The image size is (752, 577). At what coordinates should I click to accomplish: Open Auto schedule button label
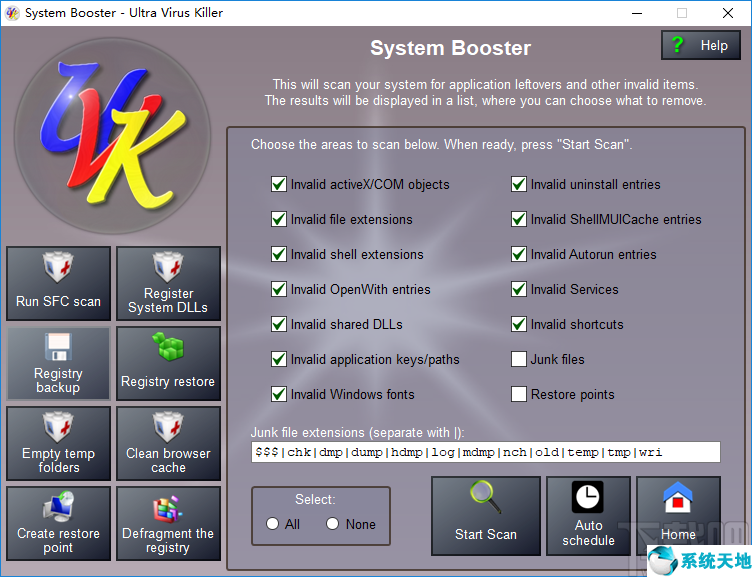click(x=588, y=533)
